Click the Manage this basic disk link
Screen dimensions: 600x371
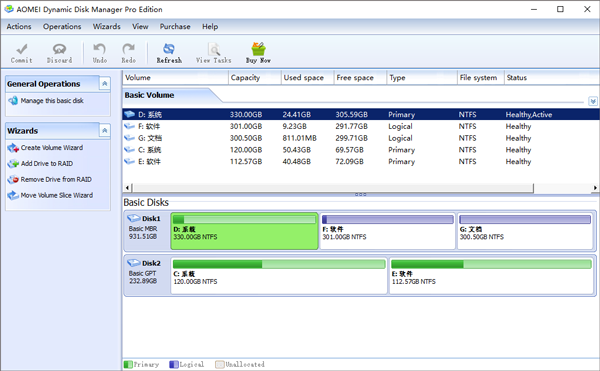tap(52, 101)
